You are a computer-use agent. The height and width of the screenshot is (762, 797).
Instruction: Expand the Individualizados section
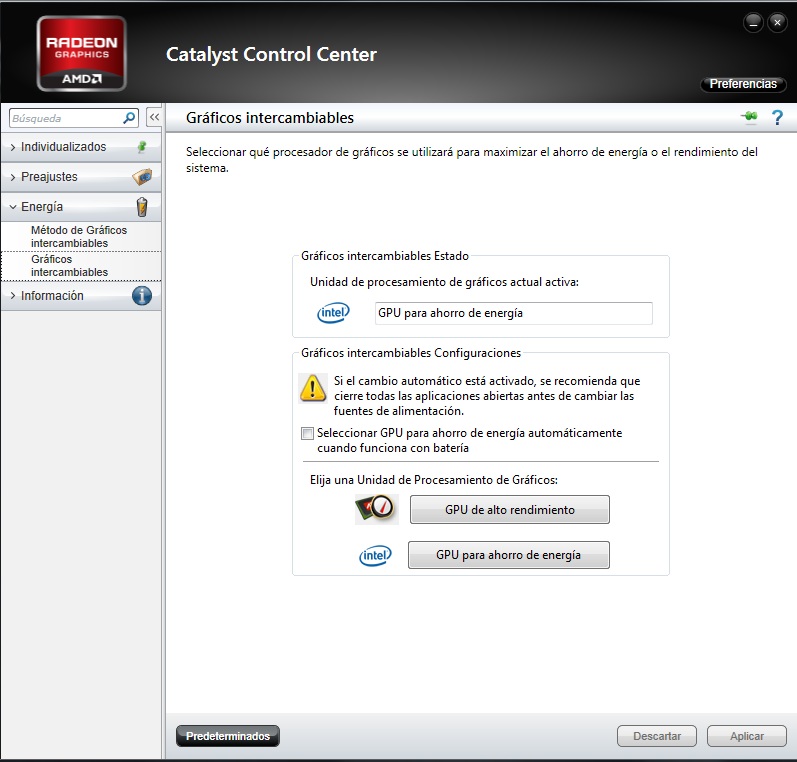click(x=81, y=147)
